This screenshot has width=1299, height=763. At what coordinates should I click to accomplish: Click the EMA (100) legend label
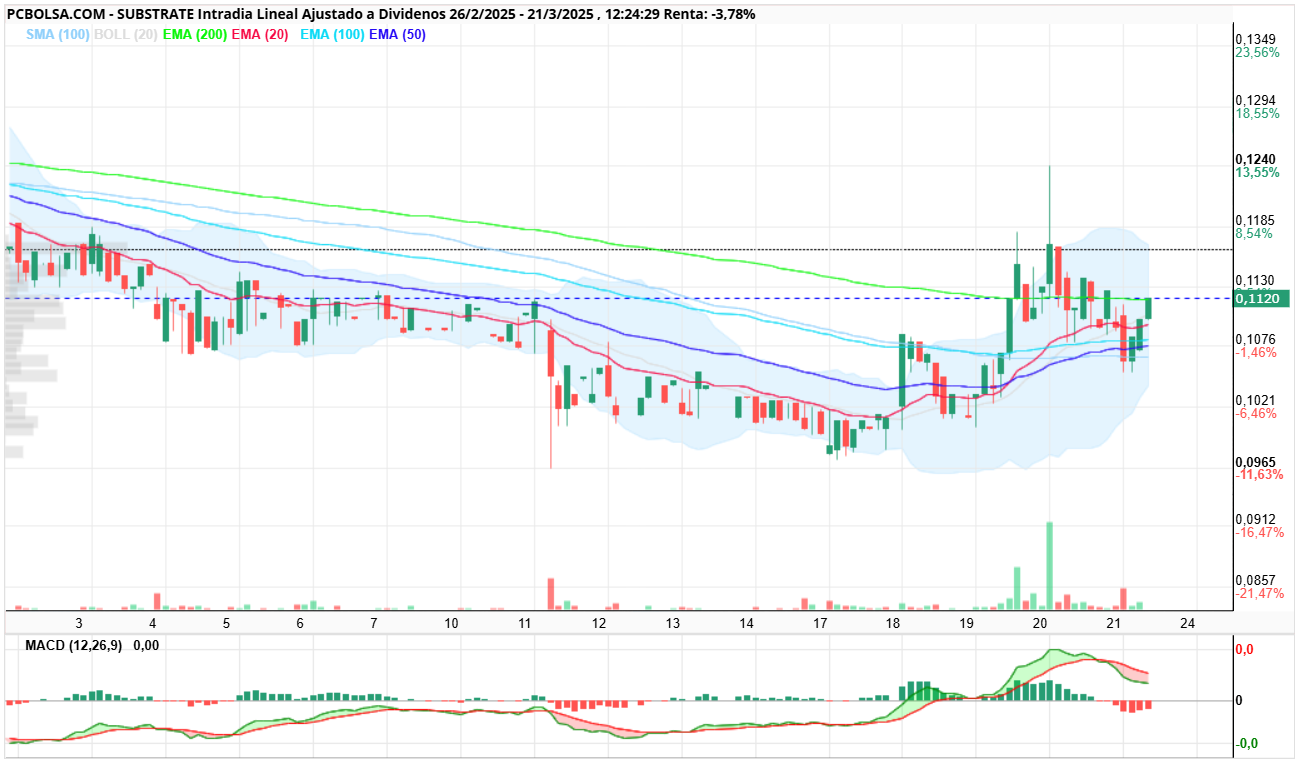(x=332, y=34)
